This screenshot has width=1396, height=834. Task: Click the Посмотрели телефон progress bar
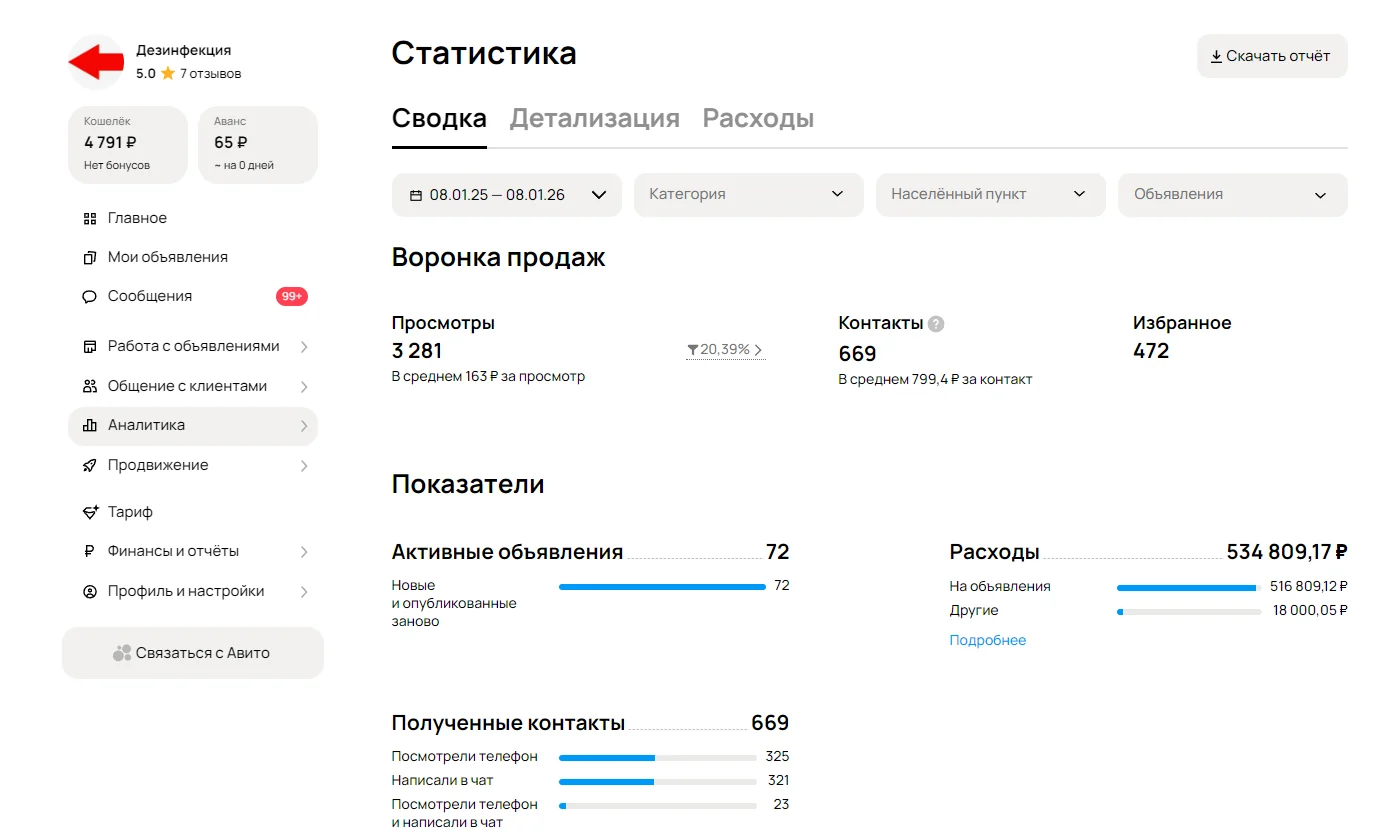pos(658,757)
